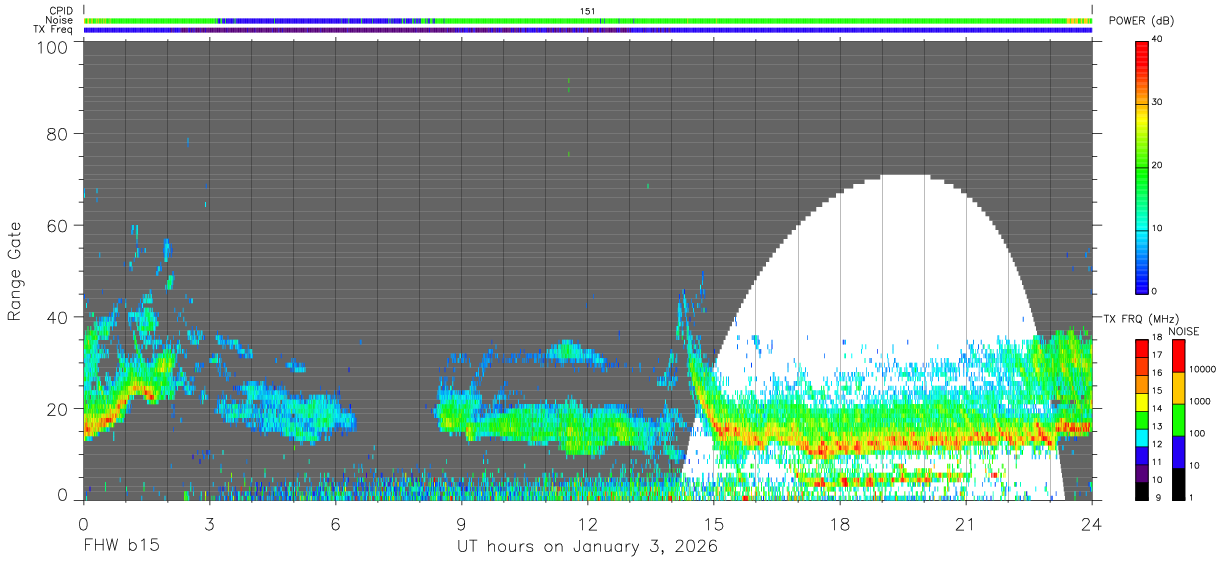Viewport: 1228px width, 567px height.
Task: Click the UT hour tick "9" on time axis
Action: (x=462, y=523)
